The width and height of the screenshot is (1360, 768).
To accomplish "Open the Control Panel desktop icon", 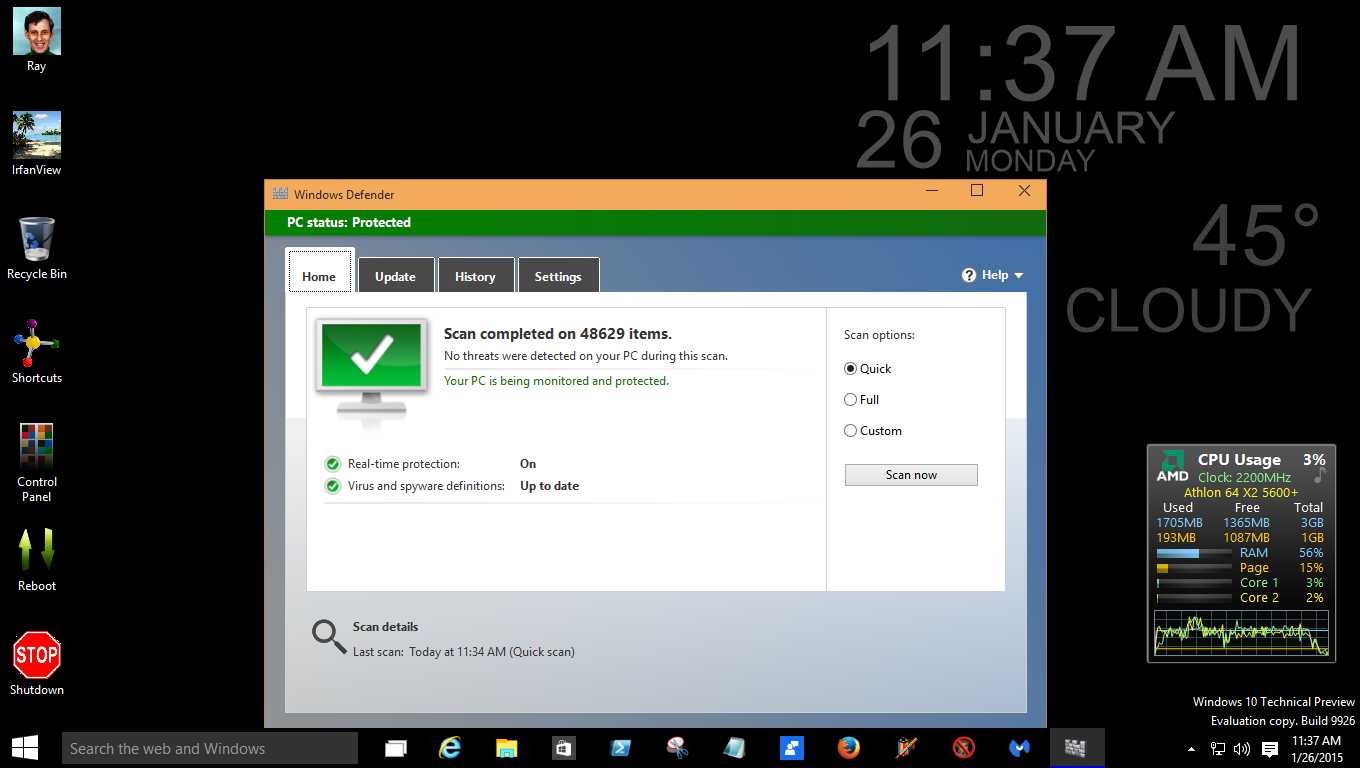I will point(37,463).
